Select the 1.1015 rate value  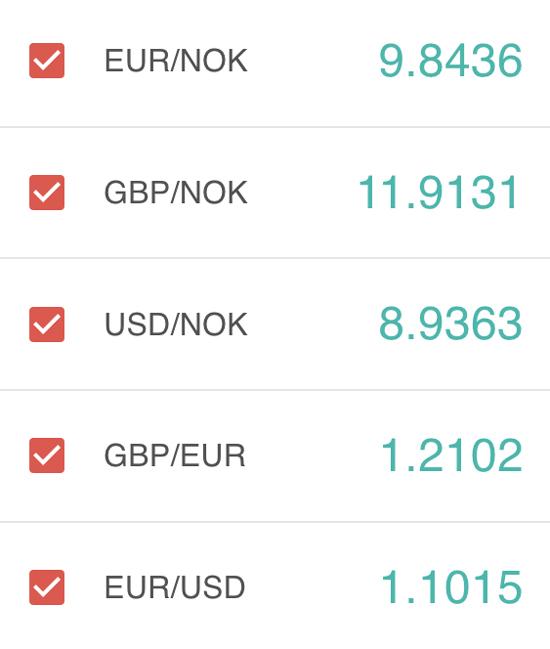tap(452, 587)
